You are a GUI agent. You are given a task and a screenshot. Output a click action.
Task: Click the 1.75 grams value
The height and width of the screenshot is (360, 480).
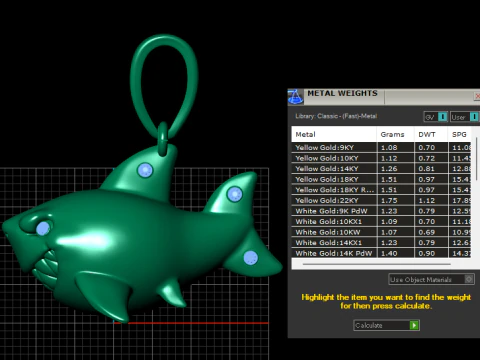point(389,200)
